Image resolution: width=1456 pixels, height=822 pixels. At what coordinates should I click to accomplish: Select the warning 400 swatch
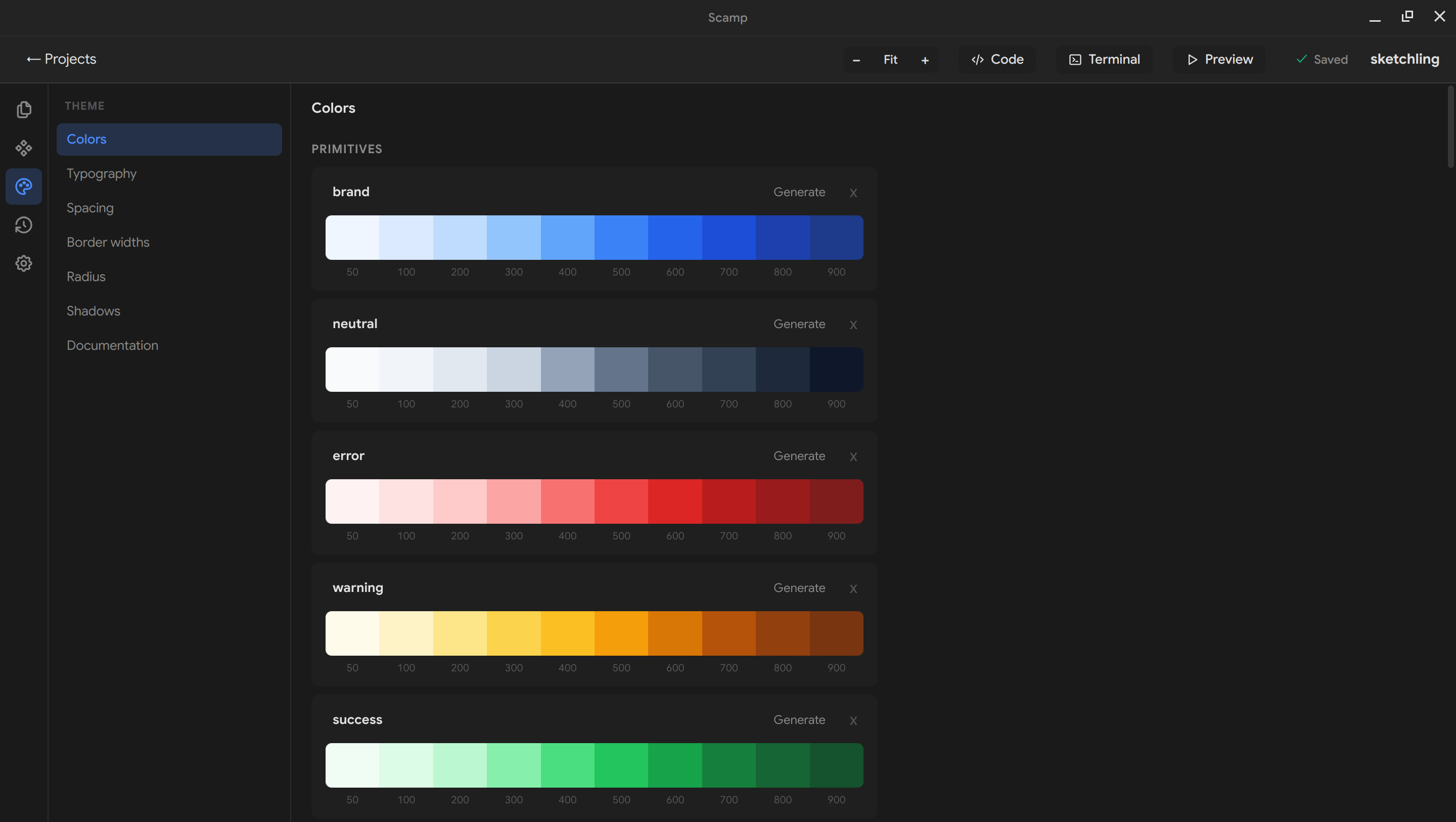567,633
